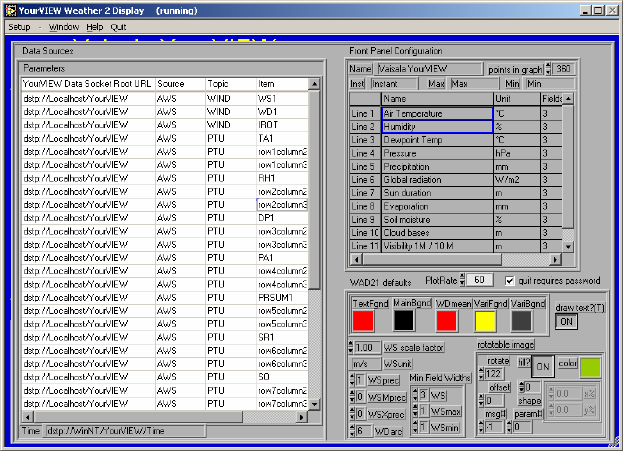Toggle the rotatable image fill ON button
Image resolution: width=623 pixels, height=451 pixels.
(x=543, y=366)
